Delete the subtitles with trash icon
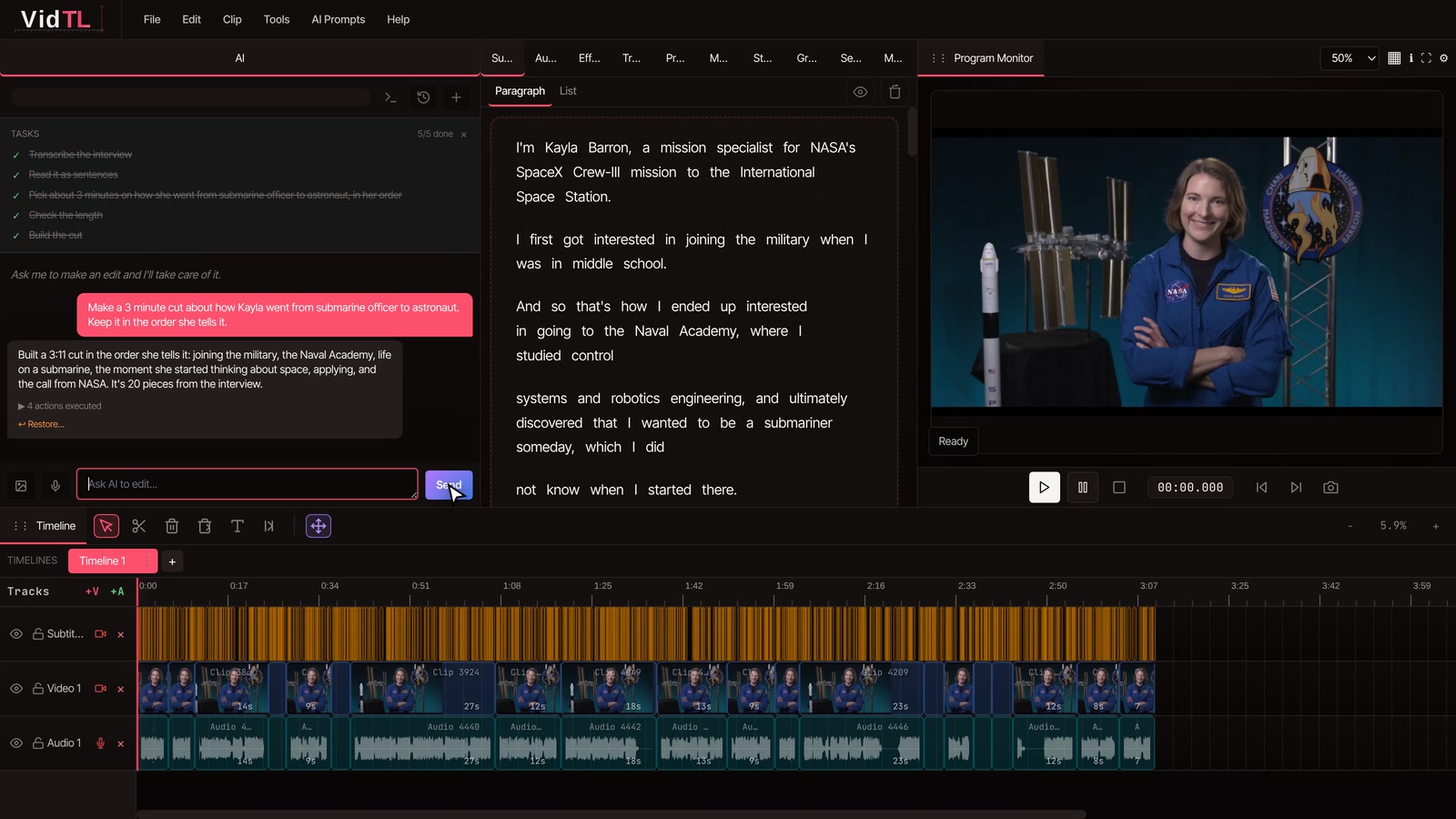Image resolution: width=1456 pixels, height=819 pixels. [x=895, y=92]
